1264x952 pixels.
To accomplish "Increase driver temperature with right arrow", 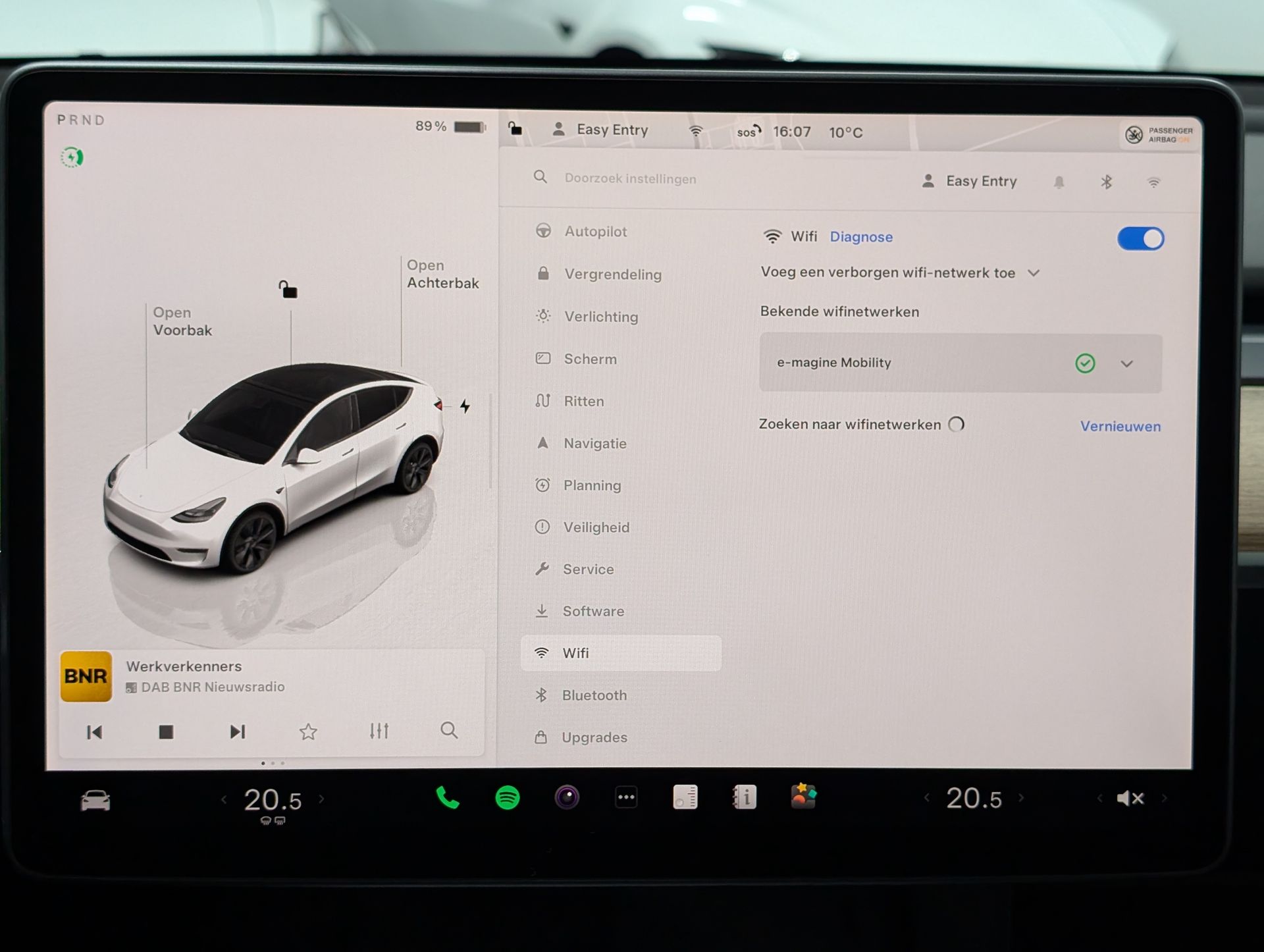I will (x=322, y=799).
